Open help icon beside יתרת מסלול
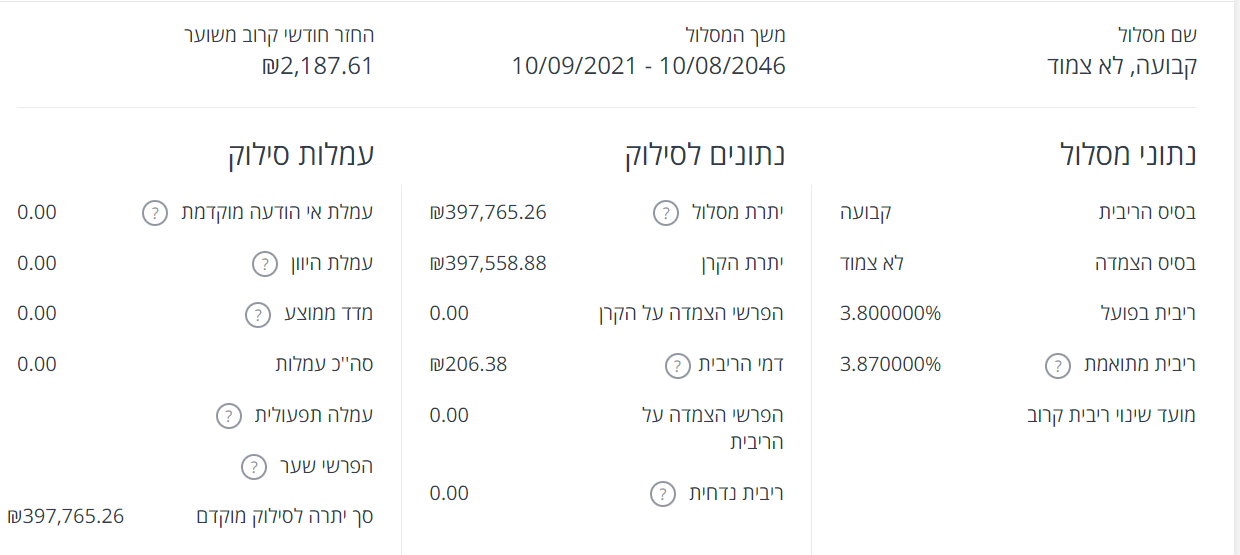This screenshot has height=555, width=1240. pyautogui.click(x=665, y=213)
